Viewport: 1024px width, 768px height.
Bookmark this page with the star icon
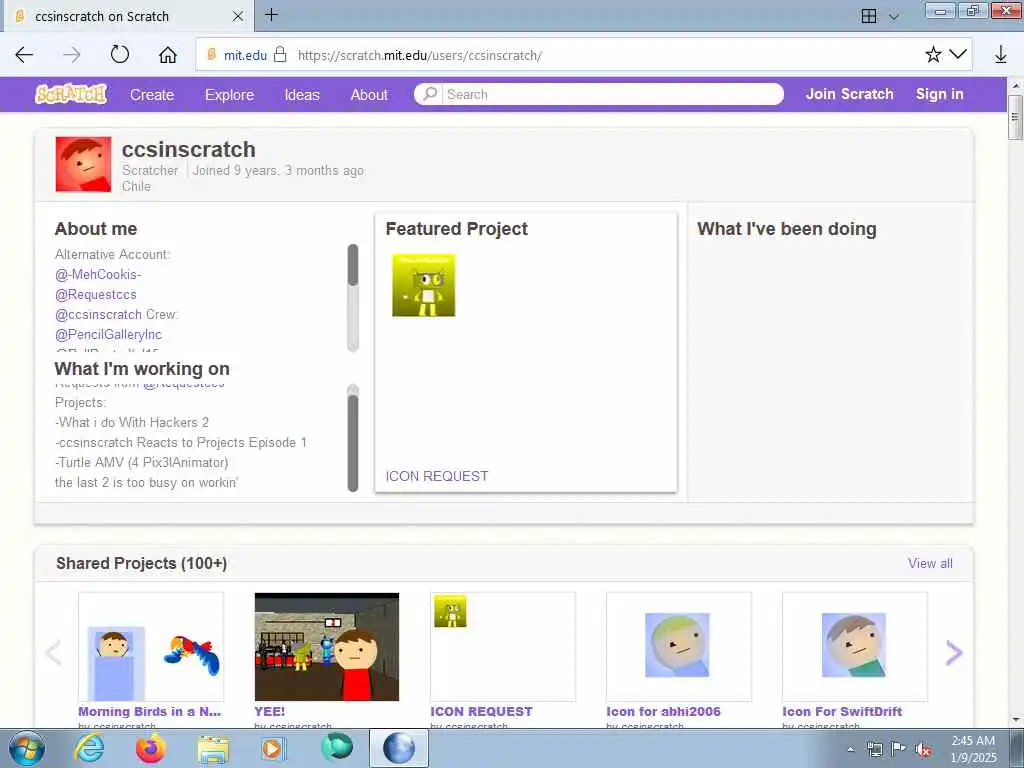[933, 55]
